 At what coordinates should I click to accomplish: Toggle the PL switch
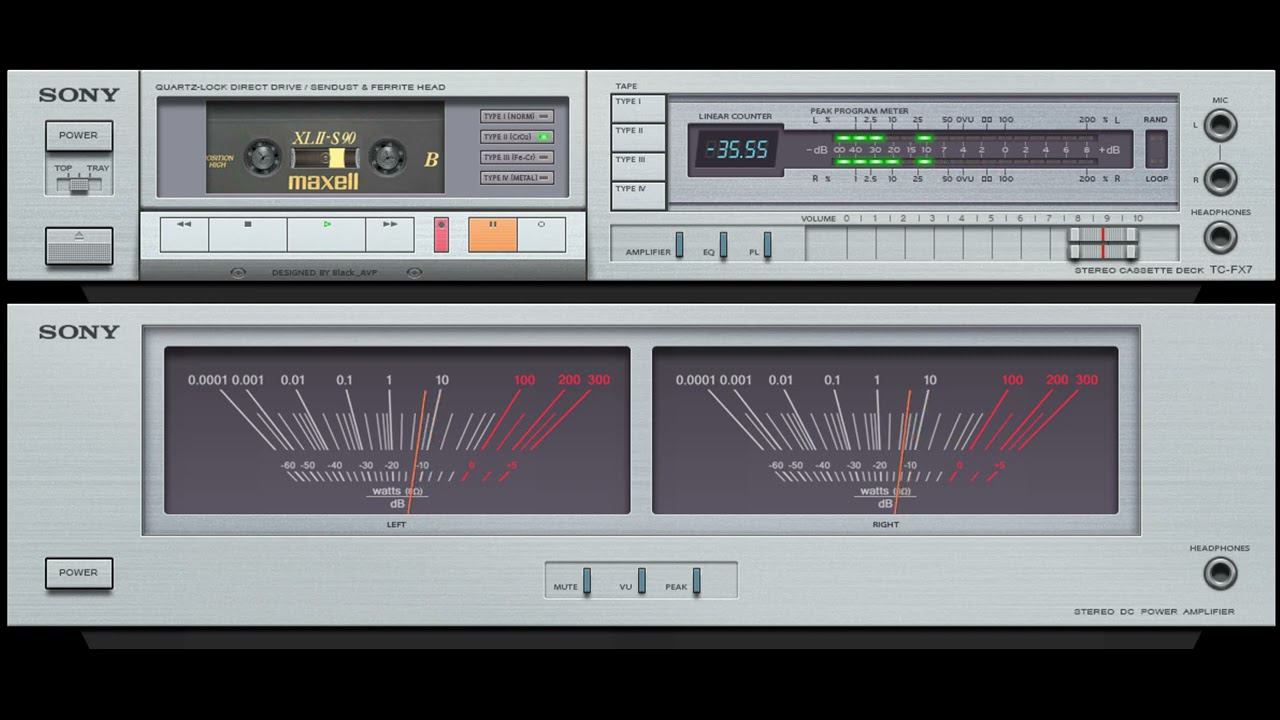767,245
